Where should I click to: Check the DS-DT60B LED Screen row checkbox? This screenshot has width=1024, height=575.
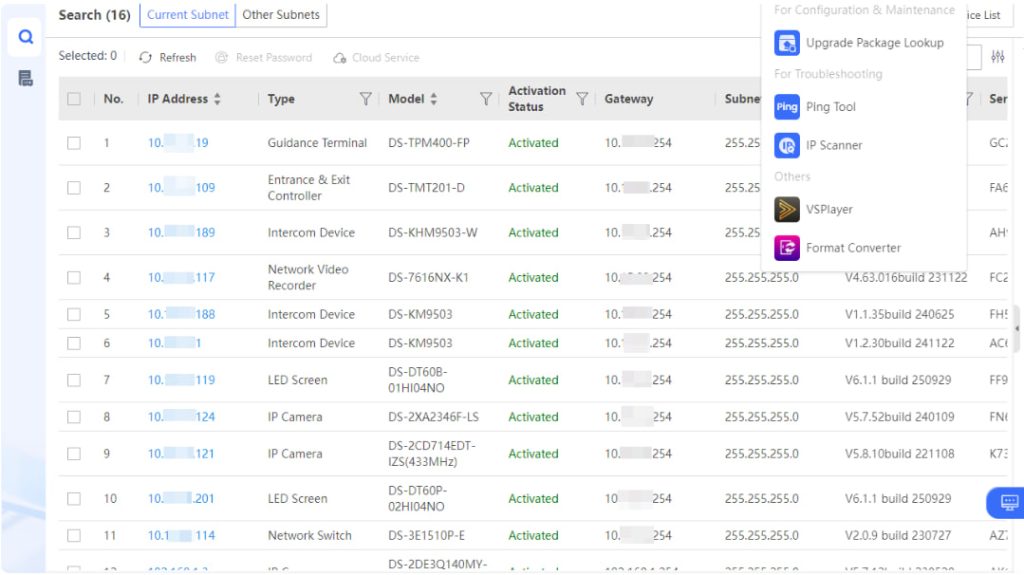coord(74,380)
